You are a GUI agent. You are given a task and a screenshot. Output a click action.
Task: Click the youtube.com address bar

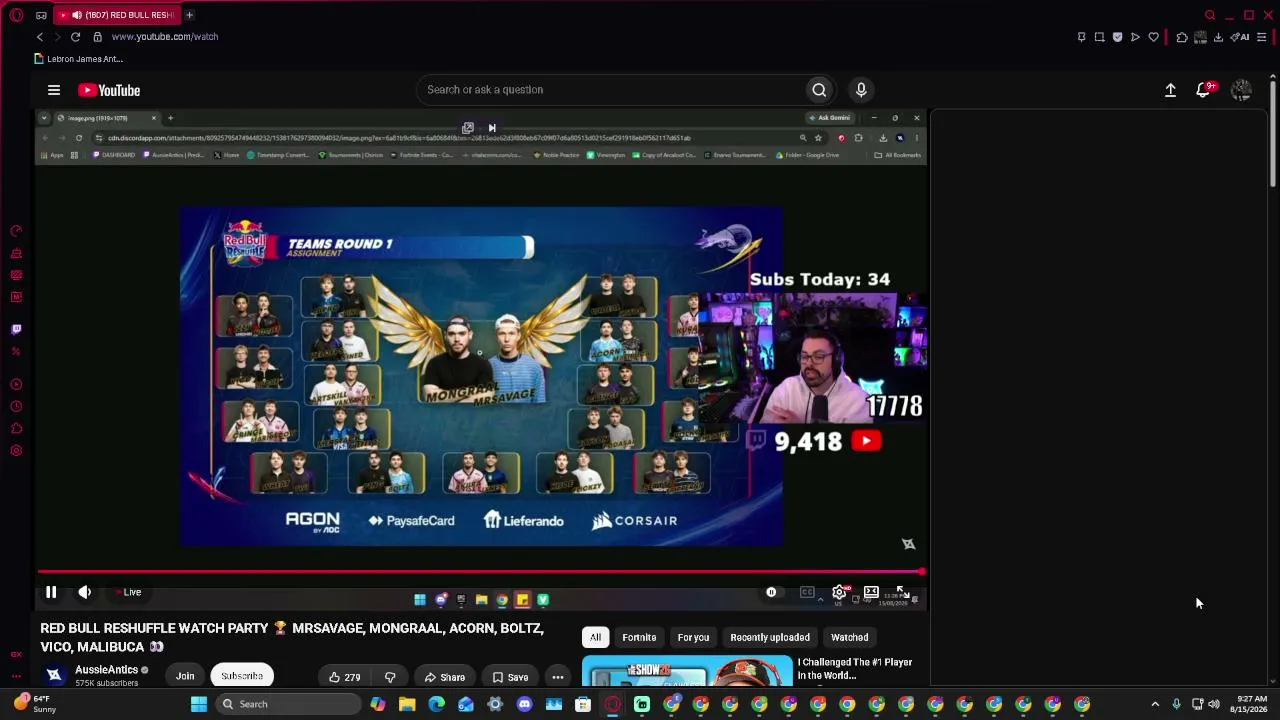pos(165,37)
